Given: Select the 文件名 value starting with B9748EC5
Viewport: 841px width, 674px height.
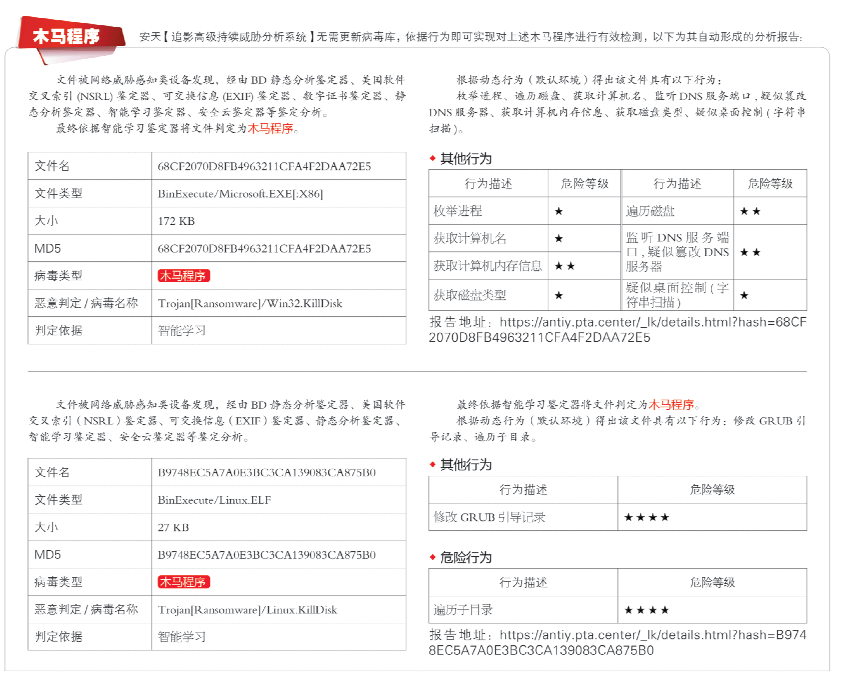Looking at the screenshot, I should 267,472.
